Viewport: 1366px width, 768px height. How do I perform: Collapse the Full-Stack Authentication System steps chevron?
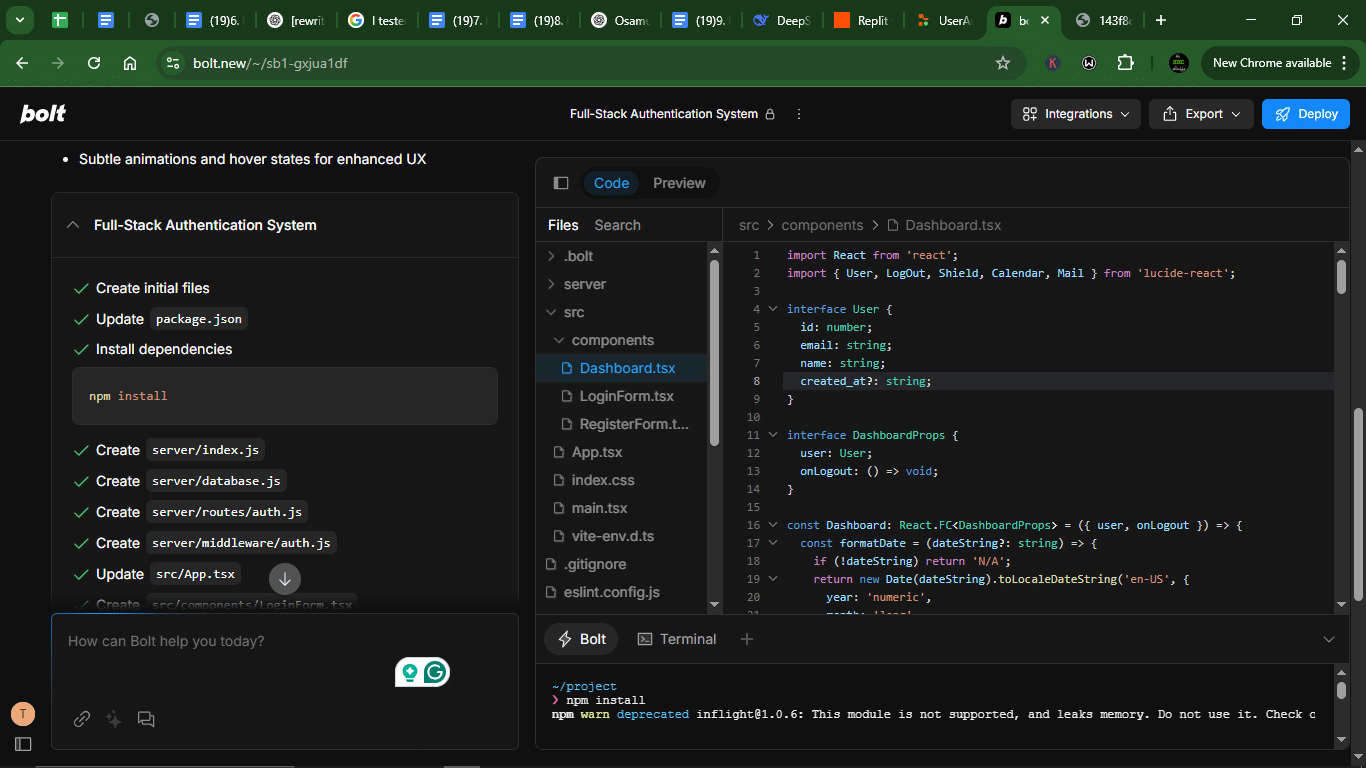point(72,225)
